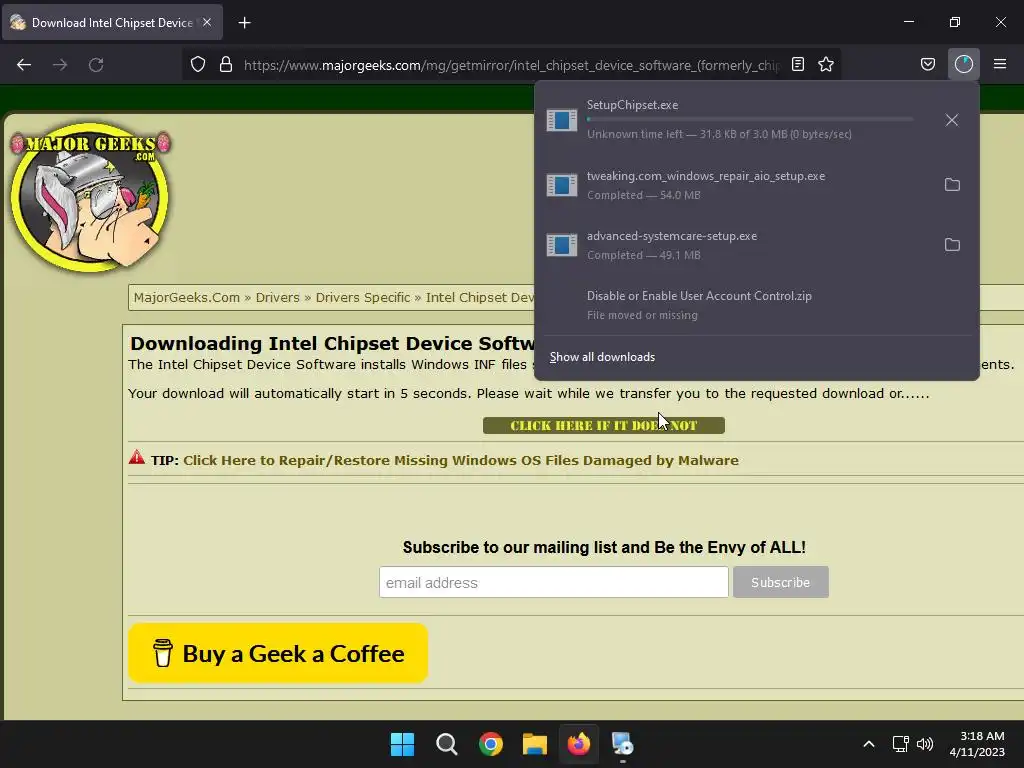
Task: Open Show all downloads
Action: pyautogui.click(x=602, y=357)
